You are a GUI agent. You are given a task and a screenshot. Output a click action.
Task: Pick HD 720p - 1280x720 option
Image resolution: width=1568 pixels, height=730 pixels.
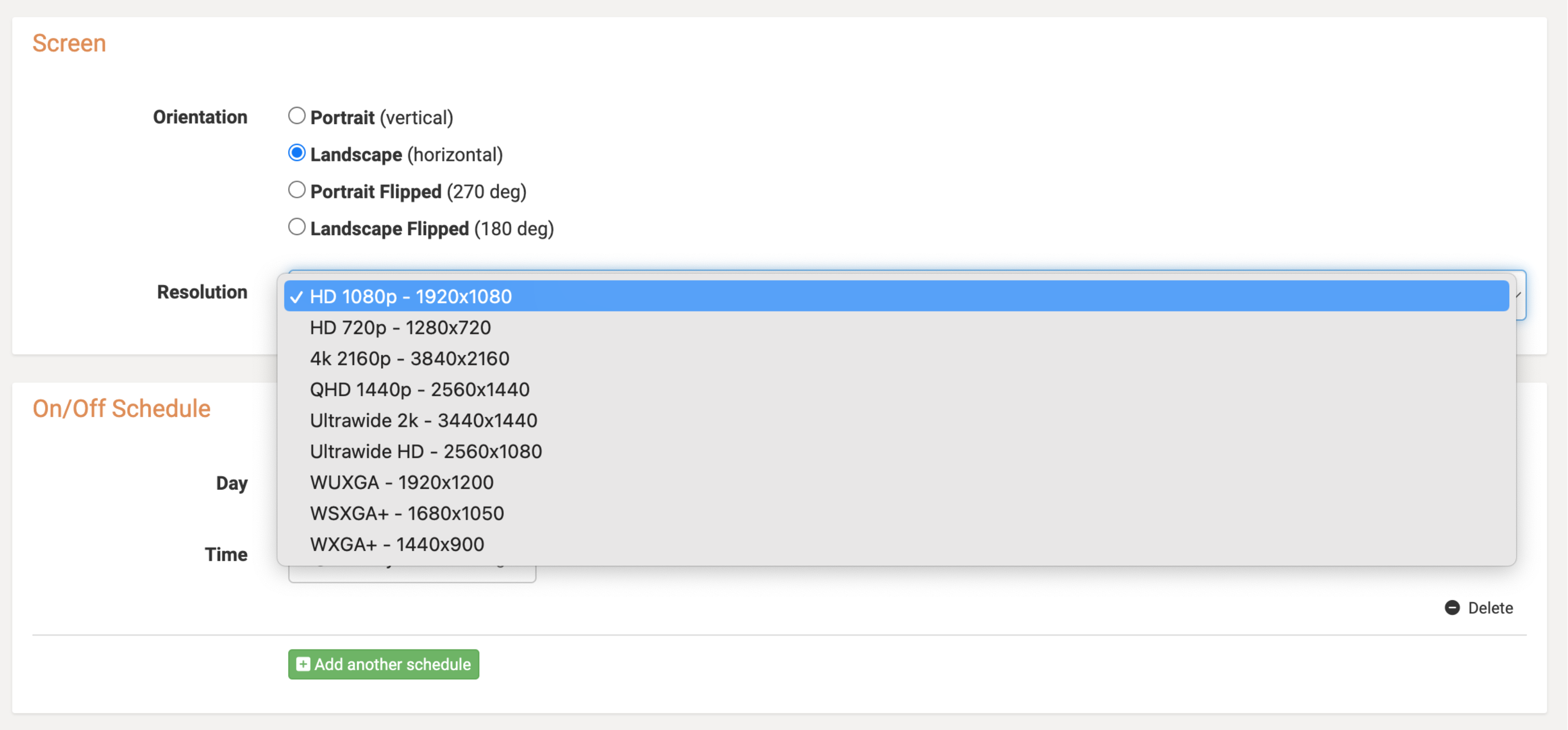point(896,328)
